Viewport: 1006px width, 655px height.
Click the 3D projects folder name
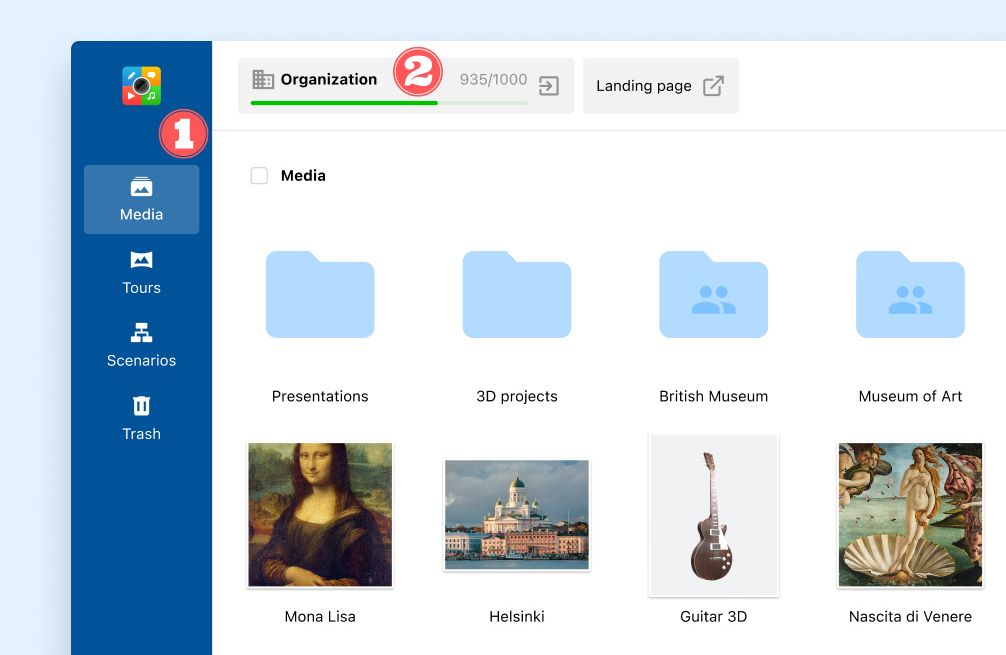pos(517,396)
